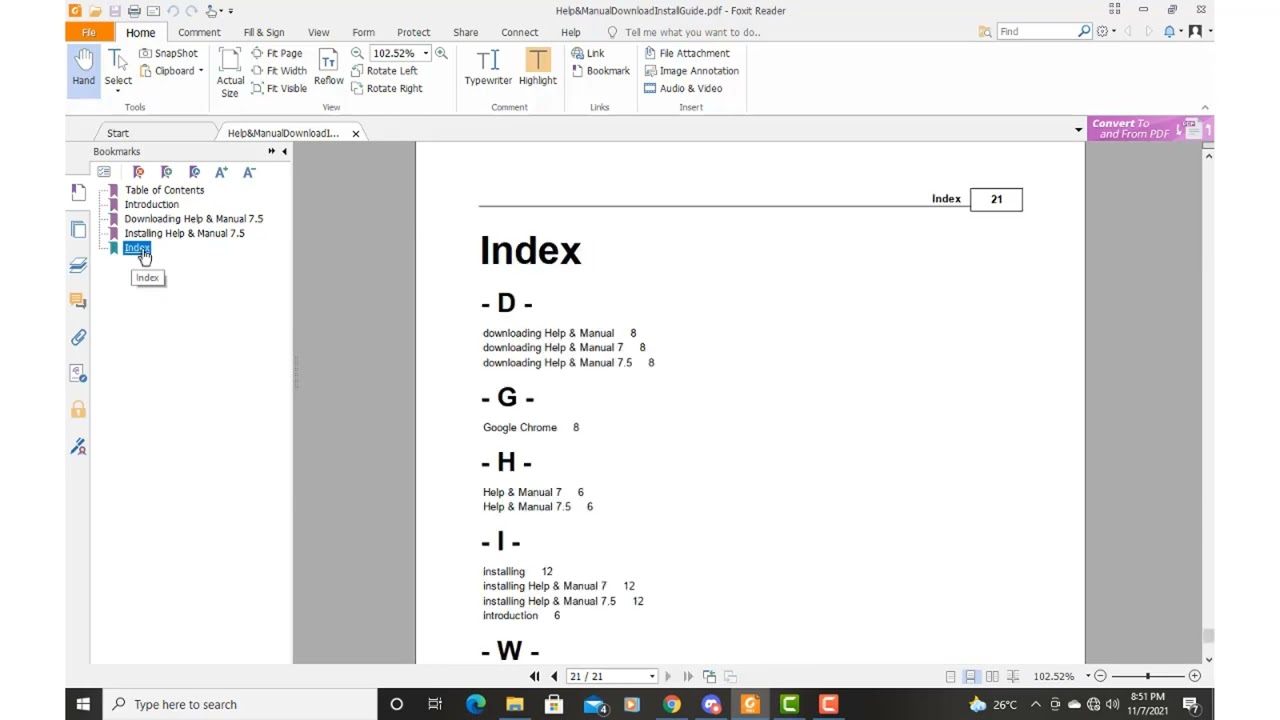Screen dimensions: 1280x720
Task: Take a SnapShot of the page
Action: 168,53
